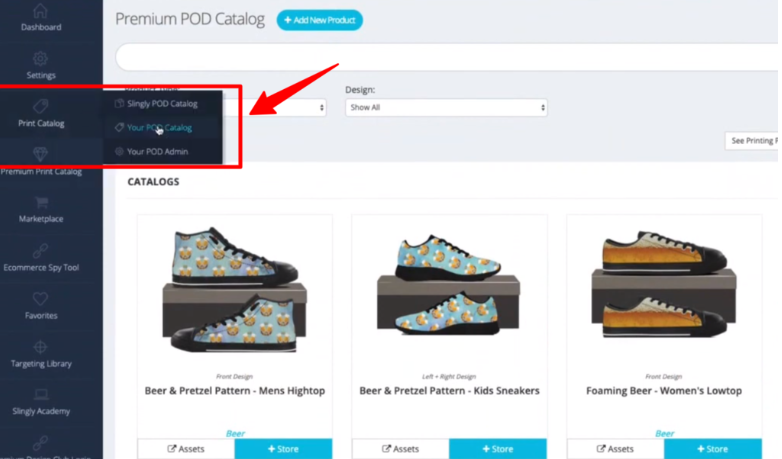Click Beer & Pretzel Pattern - Mens Hightop title
The height and width of the screenshot is (459, 782).
point(235,391)
